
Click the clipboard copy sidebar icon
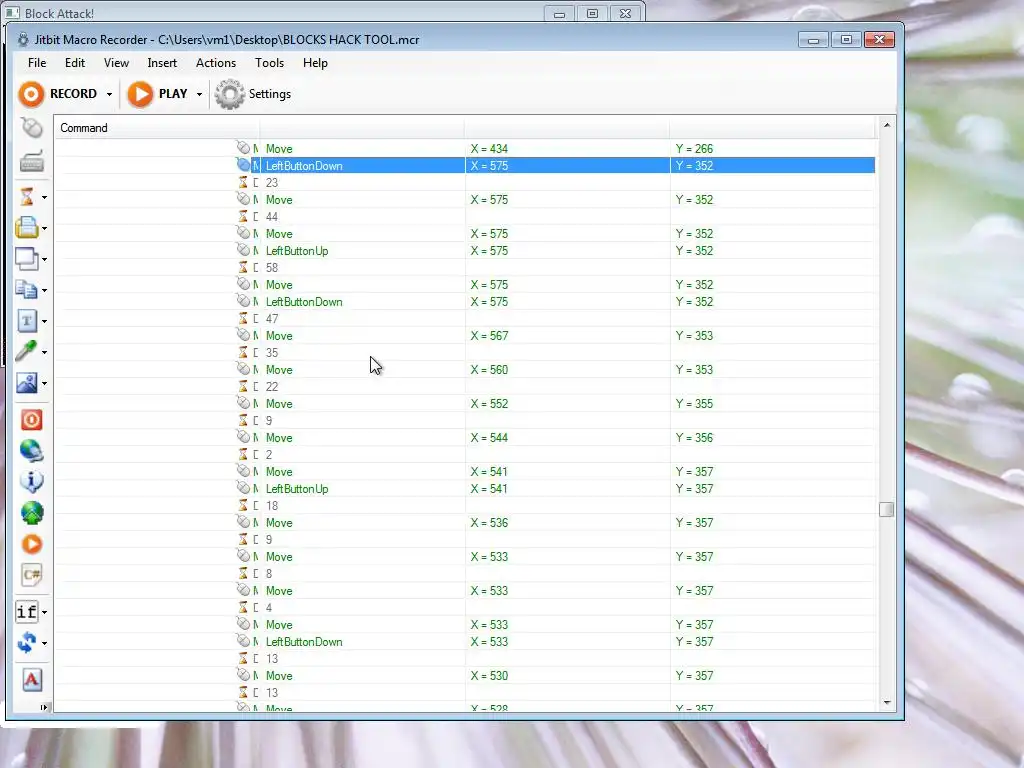pos(27,289)
